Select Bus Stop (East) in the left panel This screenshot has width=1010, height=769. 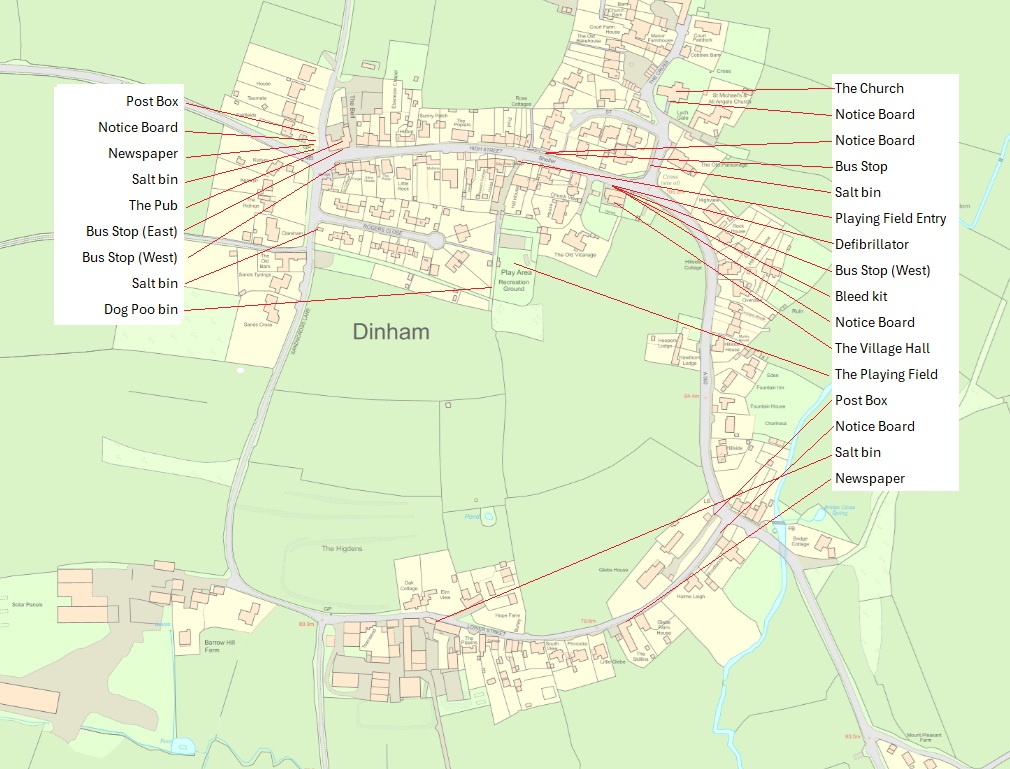(x=133, y=231)
